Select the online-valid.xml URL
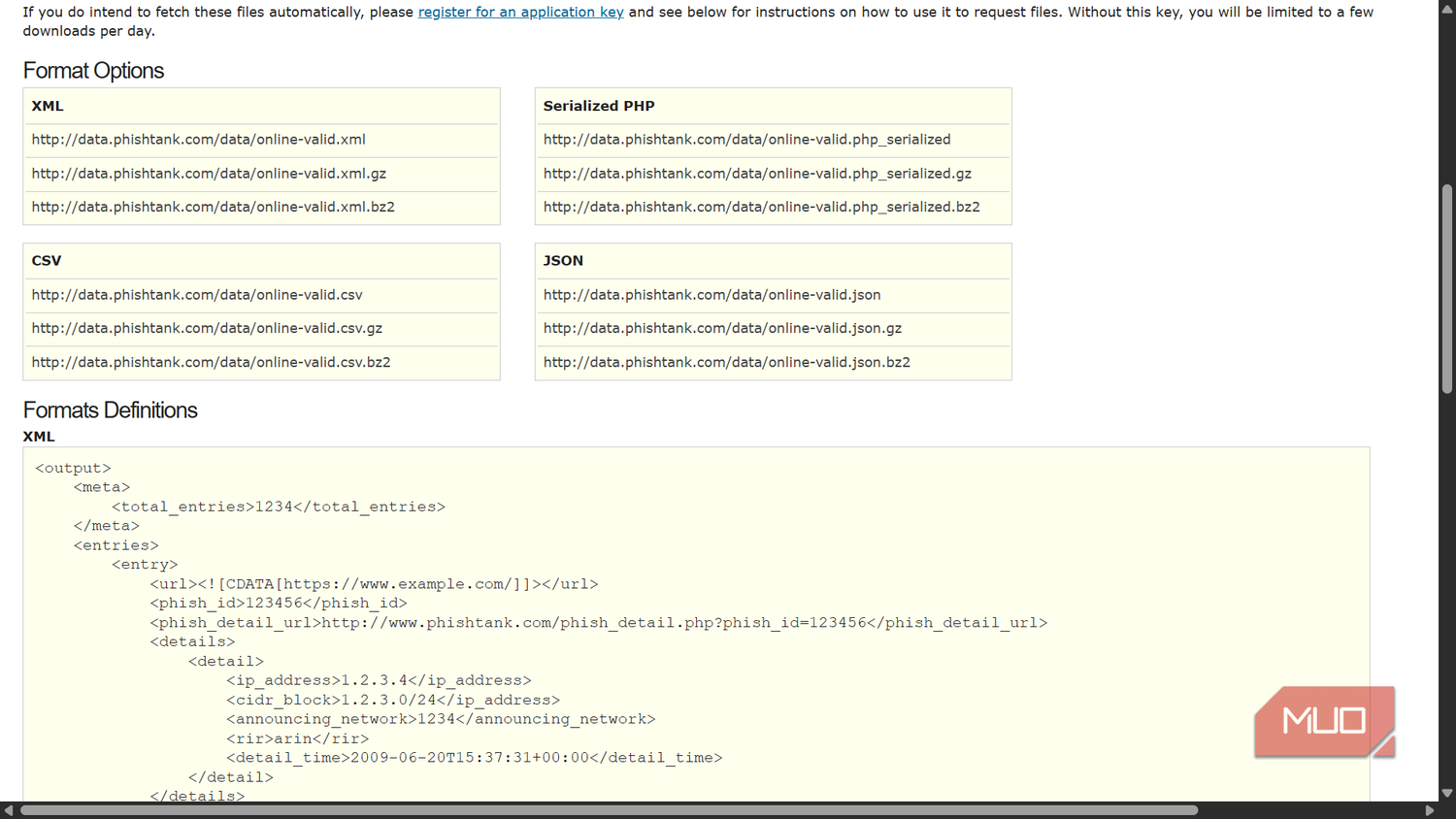 [x=198, y=140]
